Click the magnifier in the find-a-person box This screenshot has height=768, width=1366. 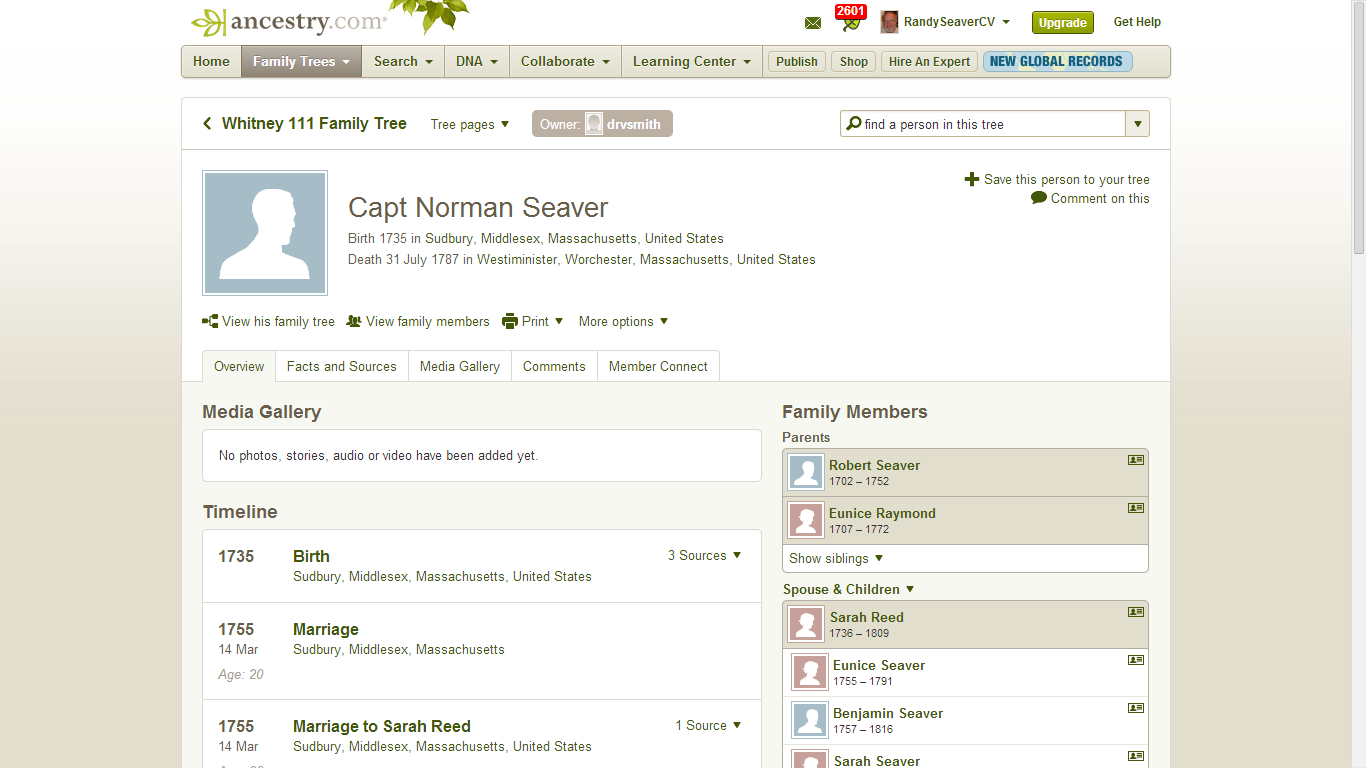coord(853,123)
